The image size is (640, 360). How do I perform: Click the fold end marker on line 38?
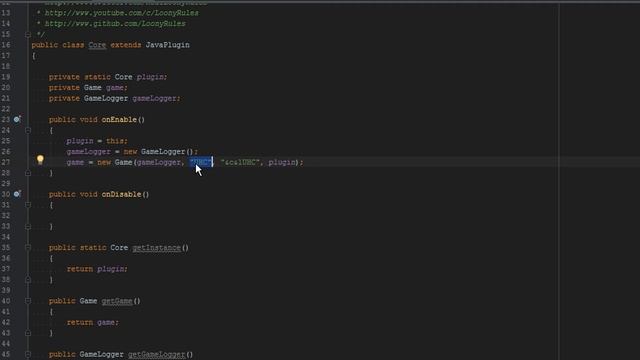pos(28,280)
